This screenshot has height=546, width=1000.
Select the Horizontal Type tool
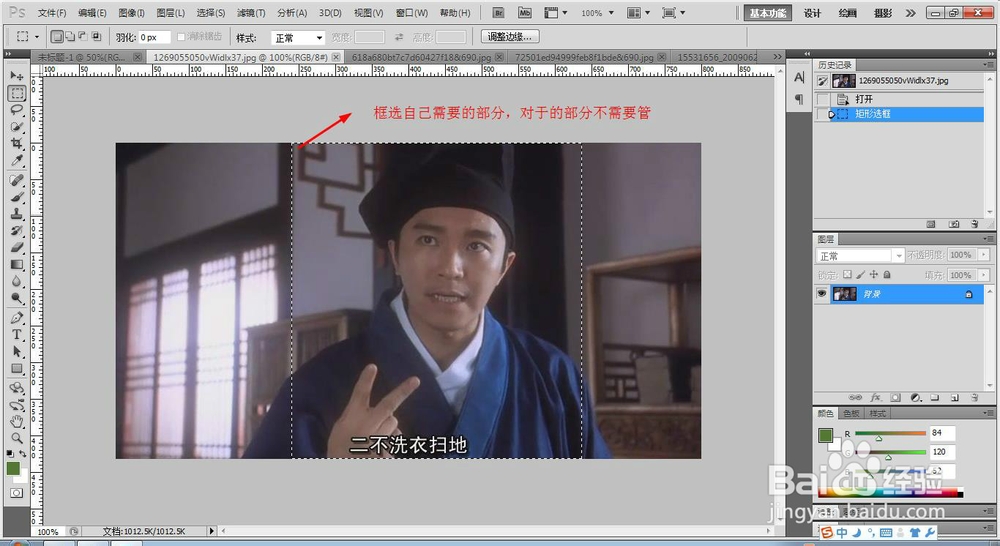click(x=17, y=334)
